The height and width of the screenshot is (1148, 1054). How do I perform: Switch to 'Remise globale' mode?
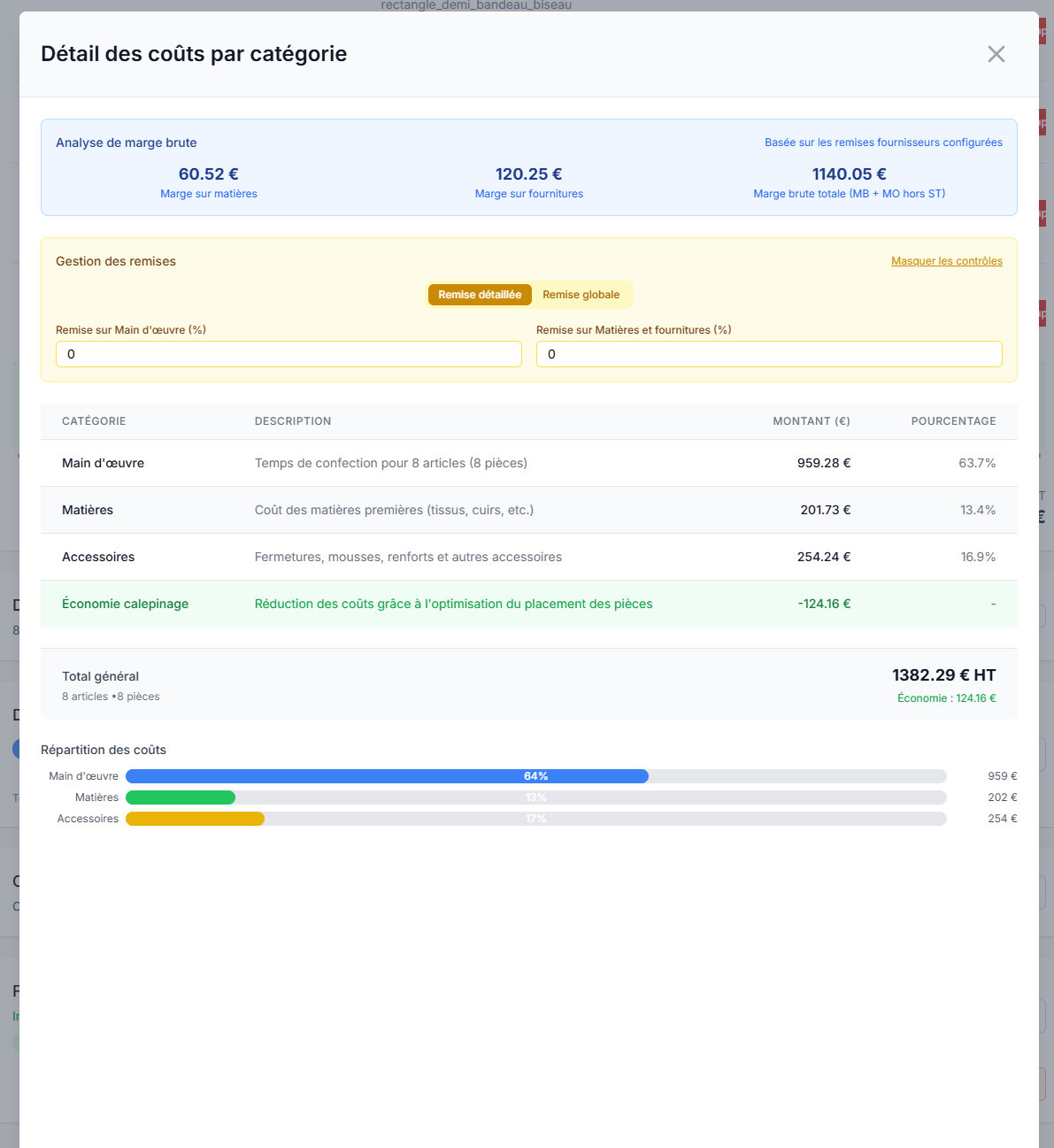581,295
